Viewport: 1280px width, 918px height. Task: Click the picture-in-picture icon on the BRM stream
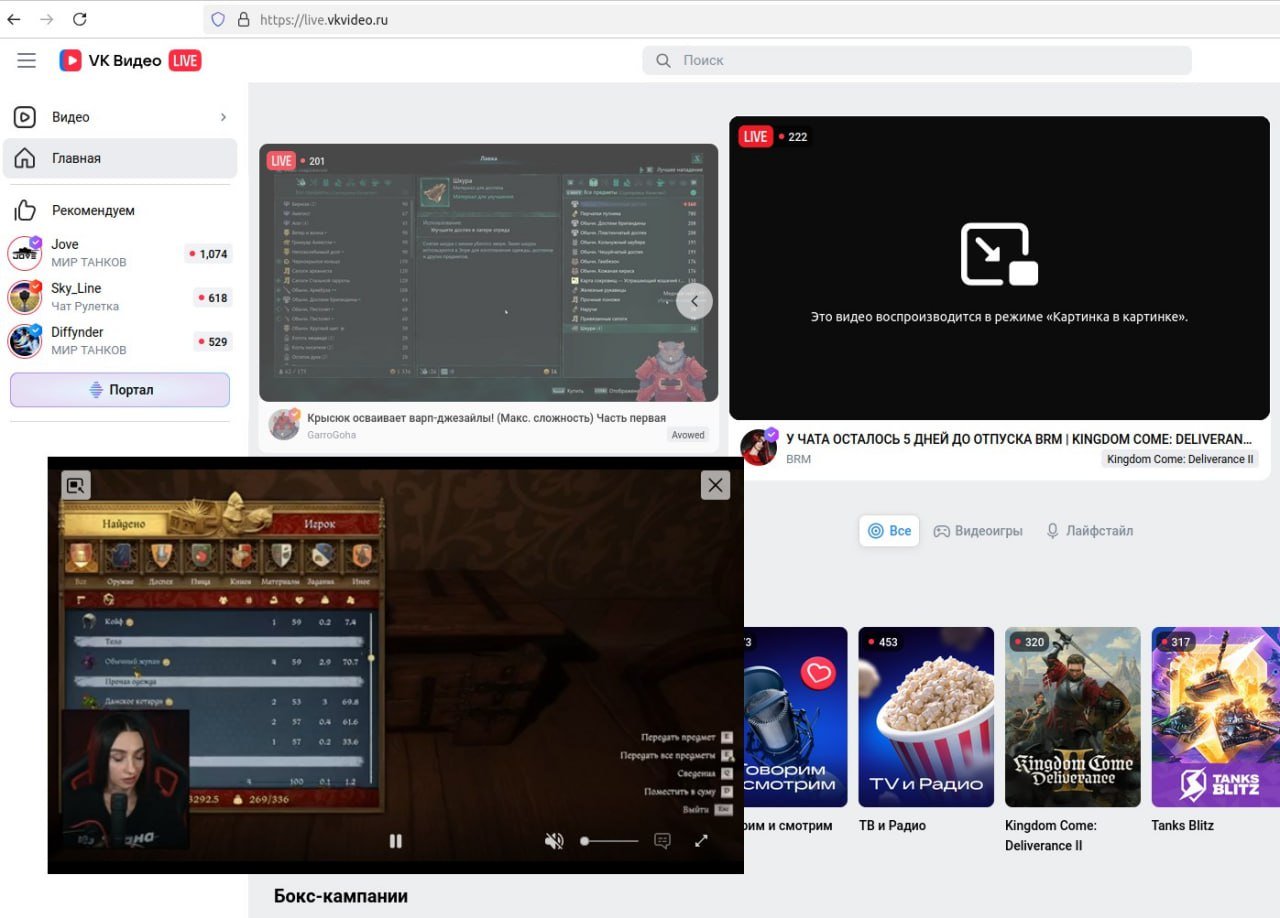pos(999,255)
